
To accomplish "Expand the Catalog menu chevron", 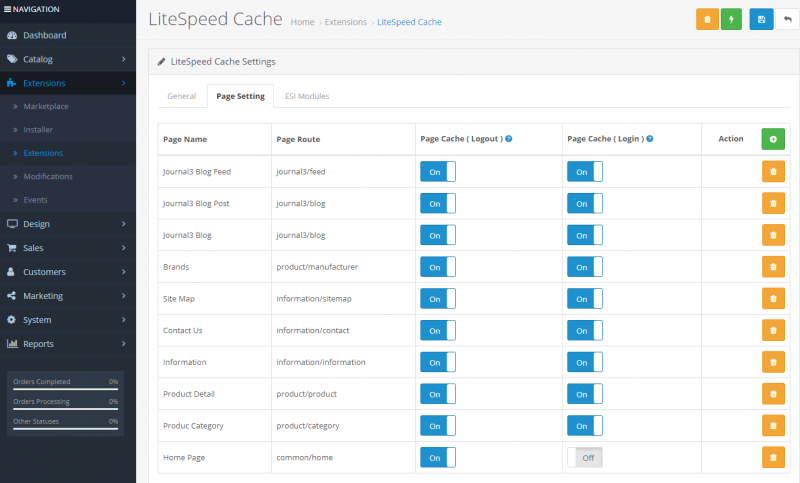I will pyautogui.click(x=123, y=59).
